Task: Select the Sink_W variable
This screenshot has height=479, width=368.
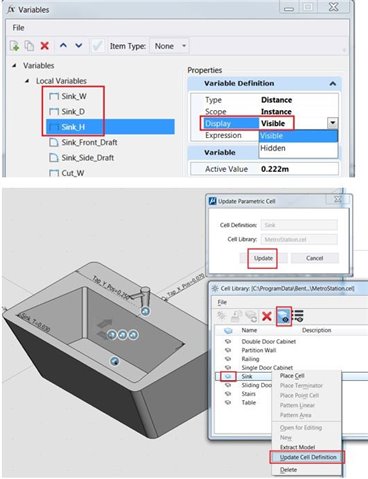Action: (74, 96)
